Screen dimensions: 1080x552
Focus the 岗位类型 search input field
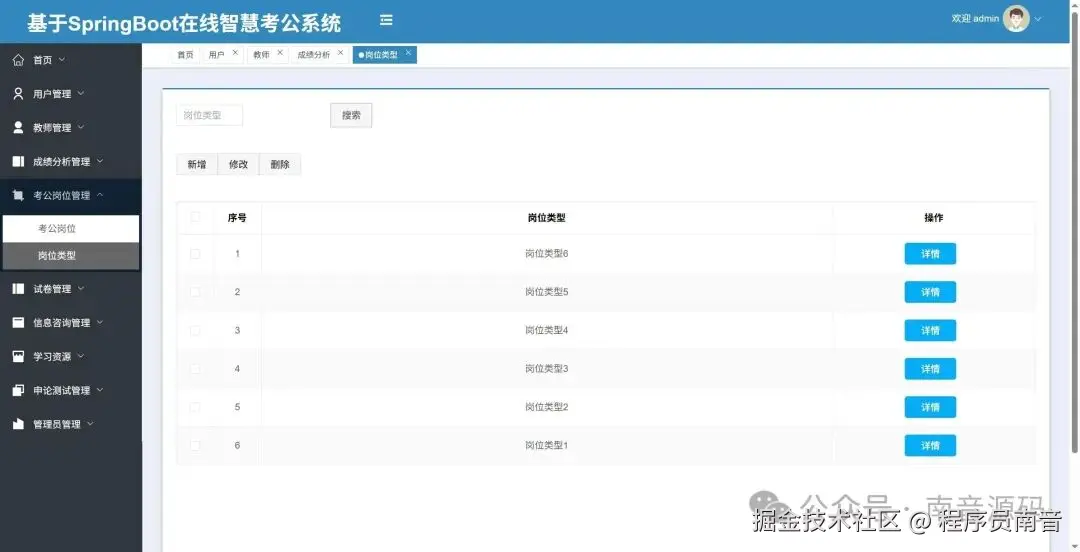210,115
